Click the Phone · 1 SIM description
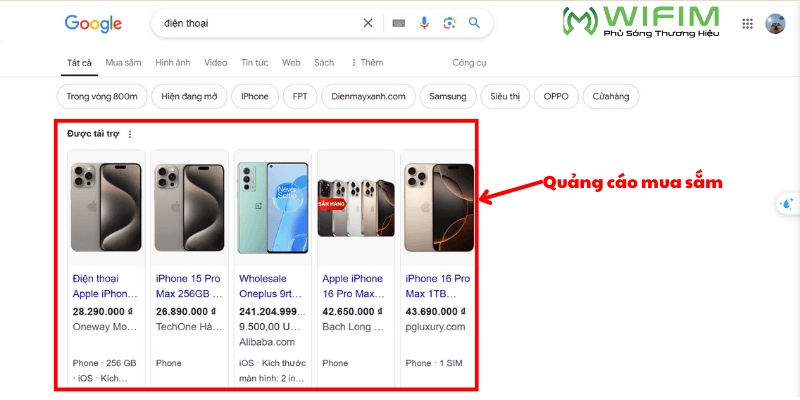800x400 pixels. pyautogui.click(x=434, y=363)
